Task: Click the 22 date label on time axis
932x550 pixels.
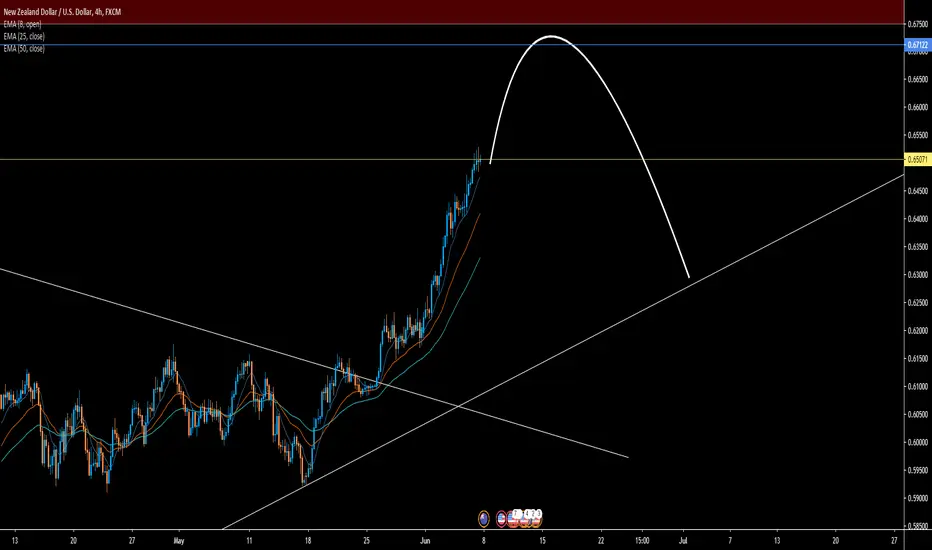Action: point(601,540)
